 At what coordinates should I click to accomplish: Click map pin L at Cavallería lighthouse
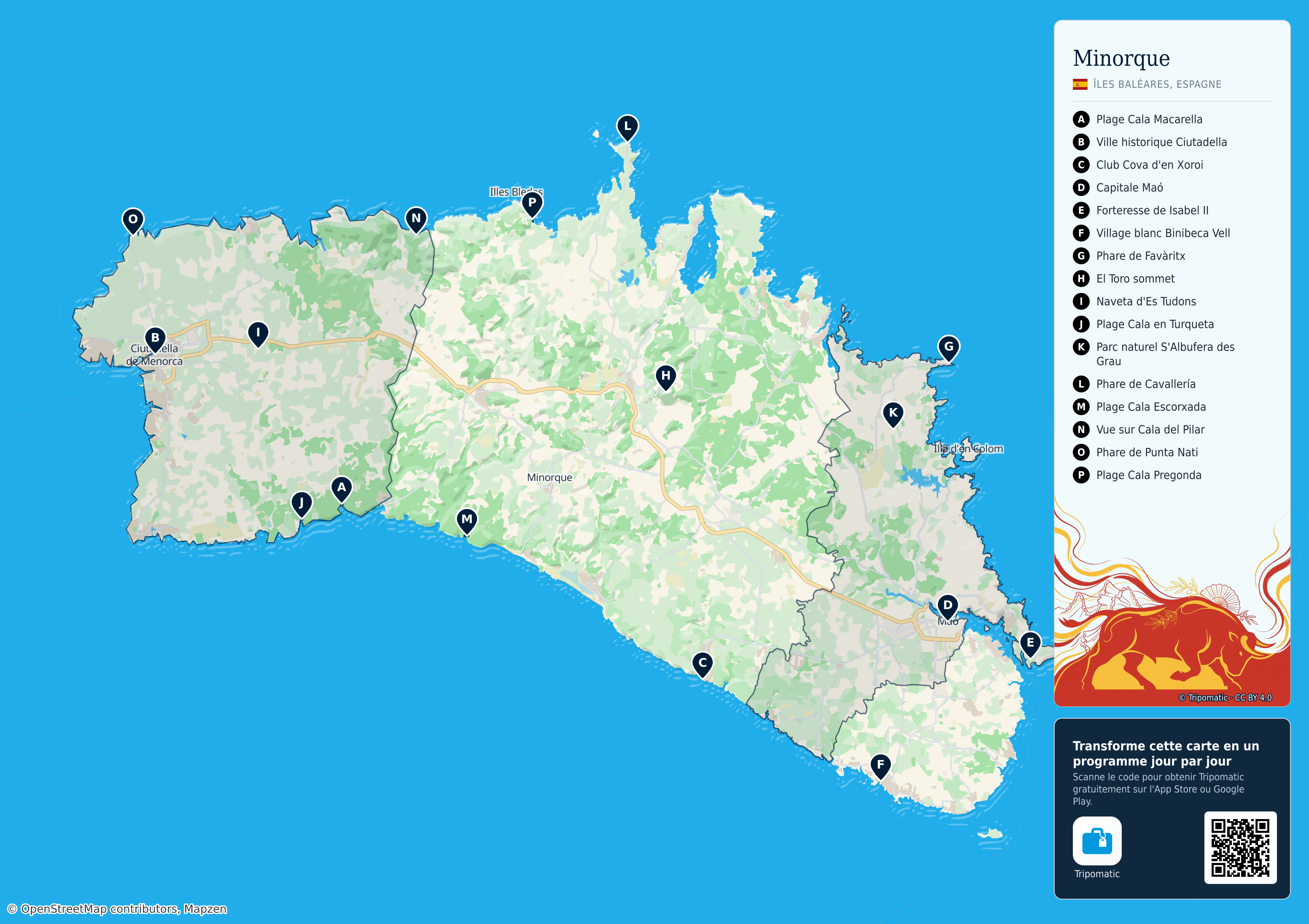[627, 127]
